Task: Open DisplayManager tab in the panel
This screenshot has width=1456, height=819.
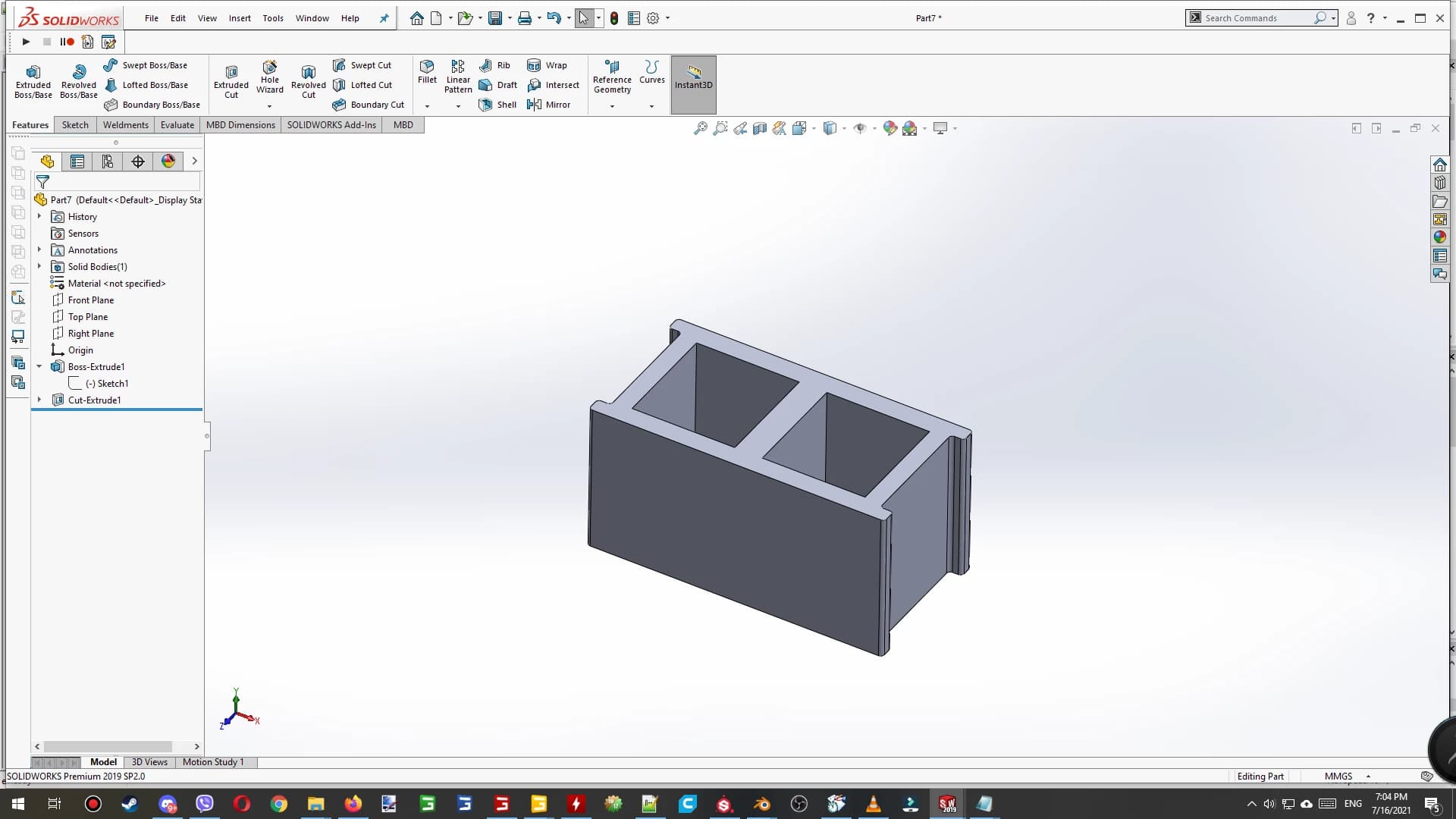Action: [x=168, y=161]
